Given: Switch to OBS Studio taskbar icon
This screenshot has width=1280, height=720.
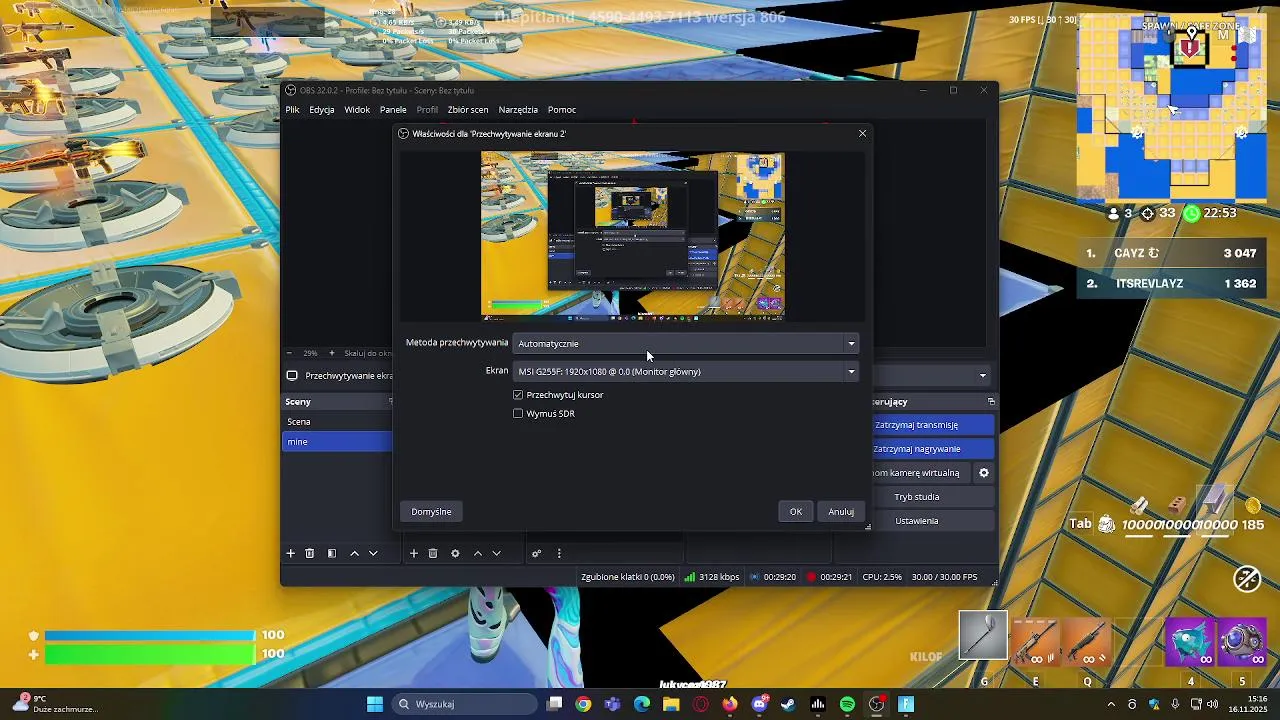Looking at the screenshot, I should click(x=877, y=704).
